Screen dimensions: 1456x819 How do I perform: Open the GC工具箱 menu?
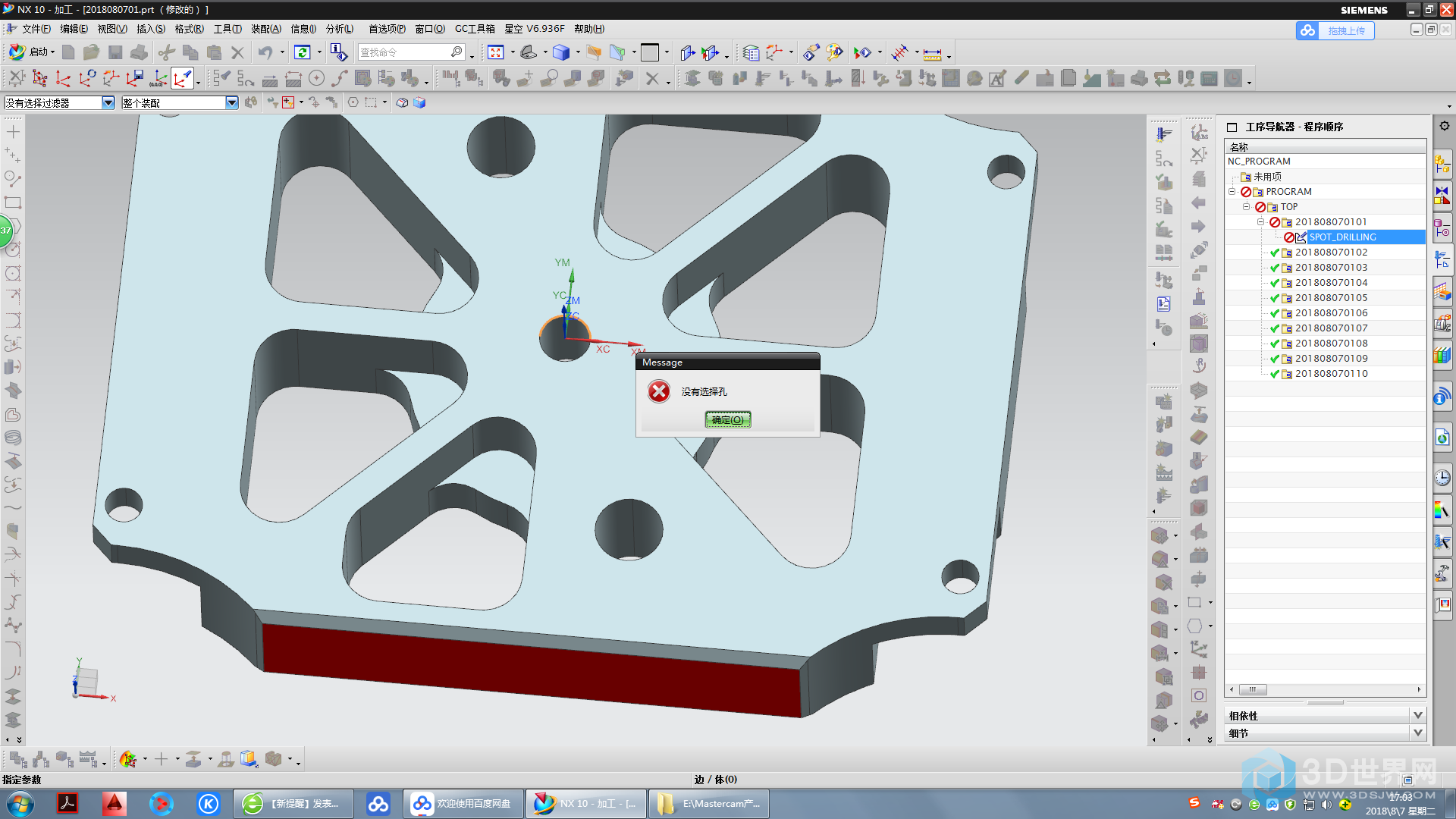[475, 29]
